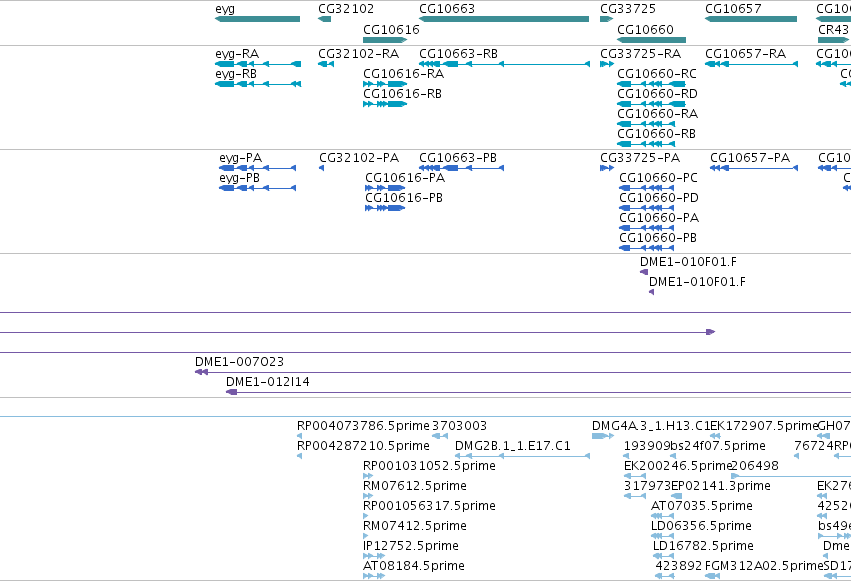Image resolution: width=851 pixels, height=581 pixels.
Task: Click the LD06356.5prime EST label
Action: [x=701, y=526]
